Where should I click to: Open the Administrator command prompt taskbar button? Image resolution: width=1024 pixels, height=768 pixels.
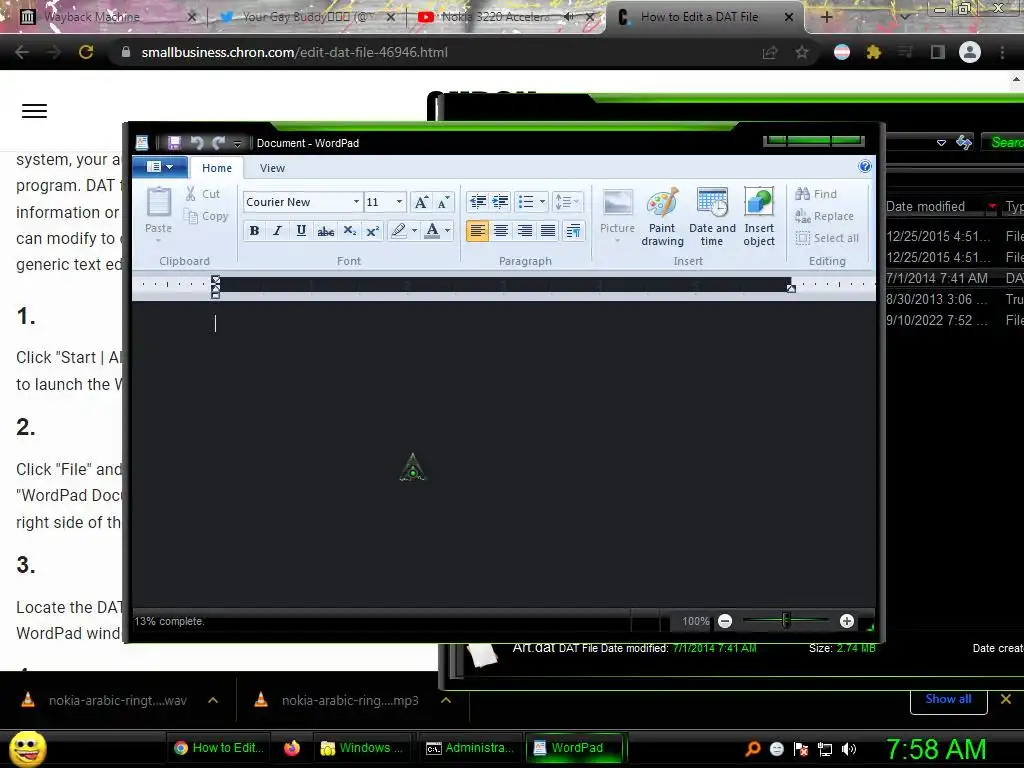coord(469,748)
